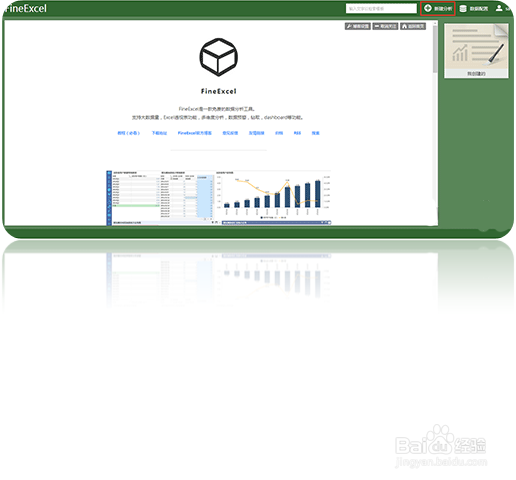Click the FineExcel logo in the header
This screenshot has height=480, width=516.
pyautogui.click(x=26, y=8)
